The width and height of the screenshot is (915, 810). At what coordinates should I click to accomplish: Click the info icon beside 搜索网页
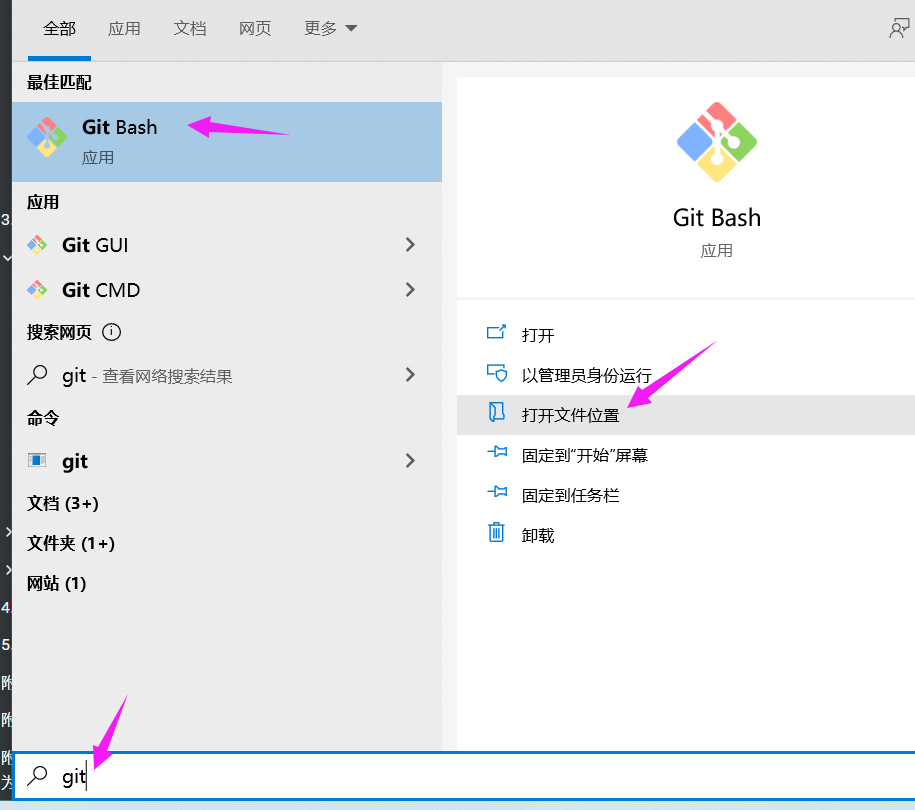click(x=111, y=334)
